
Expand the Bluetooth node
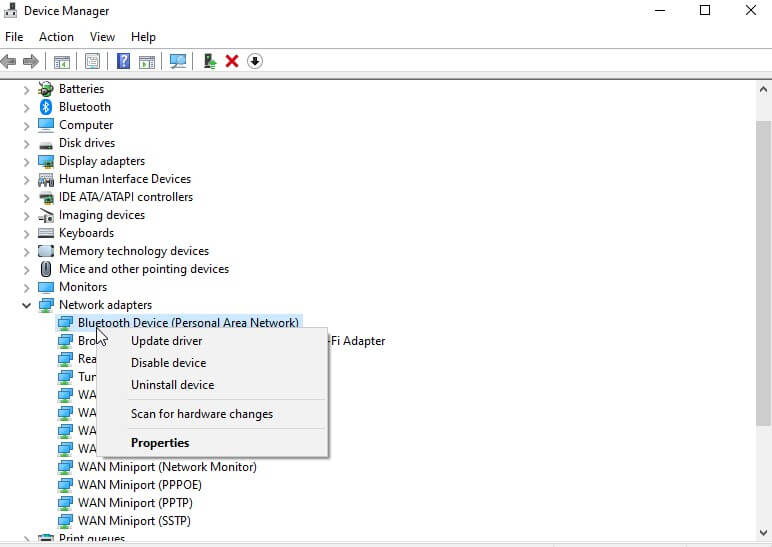[x=27, y=108]
